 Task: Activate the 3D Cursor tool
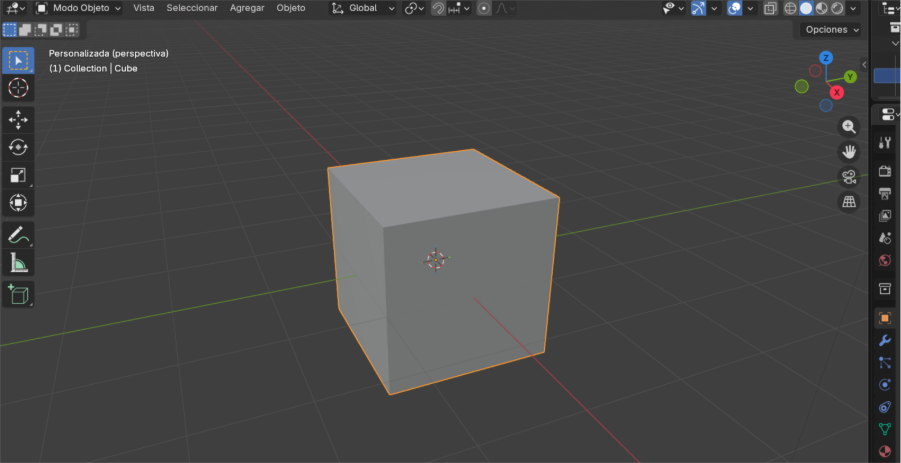(x=18, y=88)
